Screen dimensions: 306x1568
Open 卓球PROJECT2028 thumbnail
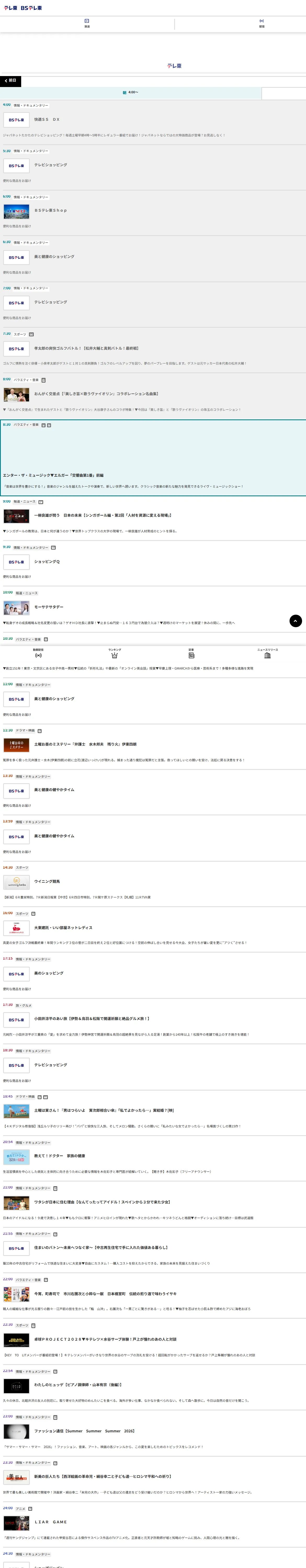(16, 1340)
